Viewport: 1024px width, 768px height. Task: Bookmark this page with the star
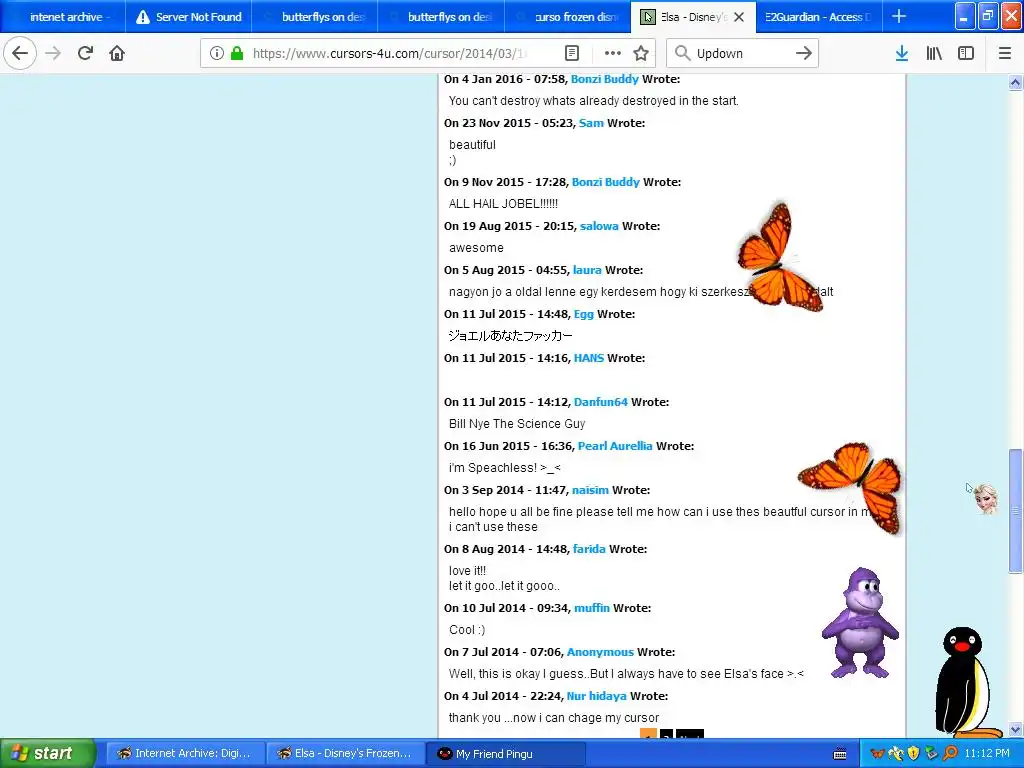pos(641,53)
